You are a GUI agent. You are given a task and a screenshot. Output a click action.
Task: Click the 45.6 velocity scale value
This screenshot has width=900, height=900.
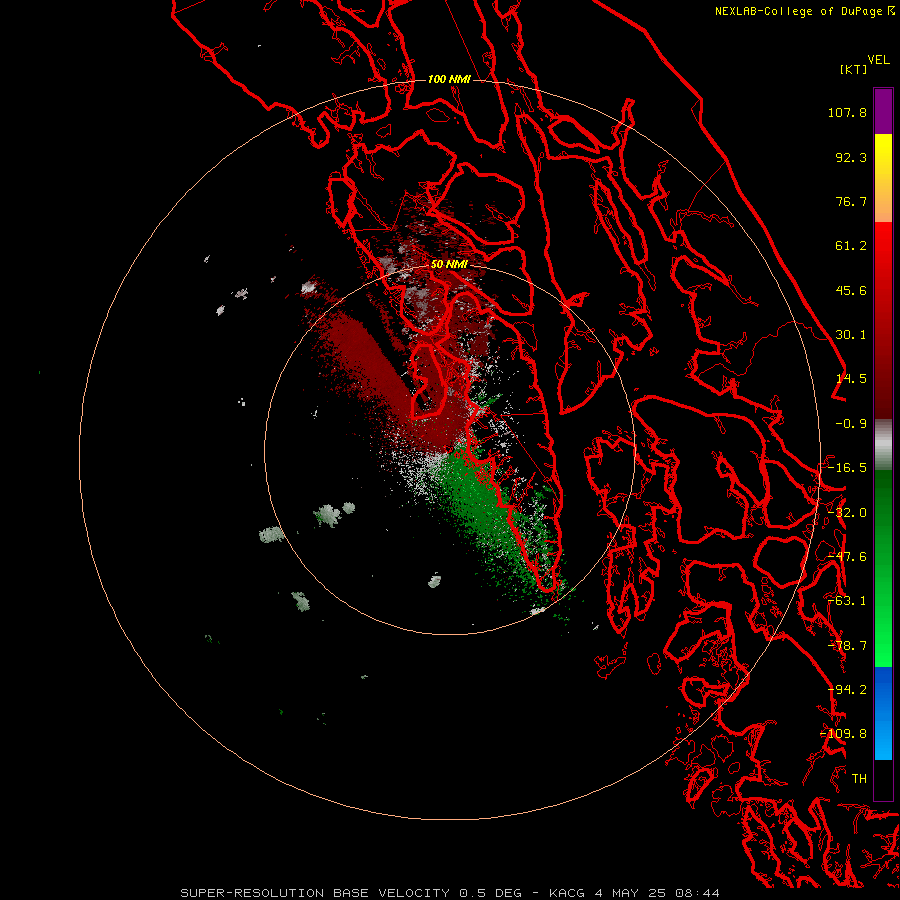pyautogui.click(x=851, y=290)
